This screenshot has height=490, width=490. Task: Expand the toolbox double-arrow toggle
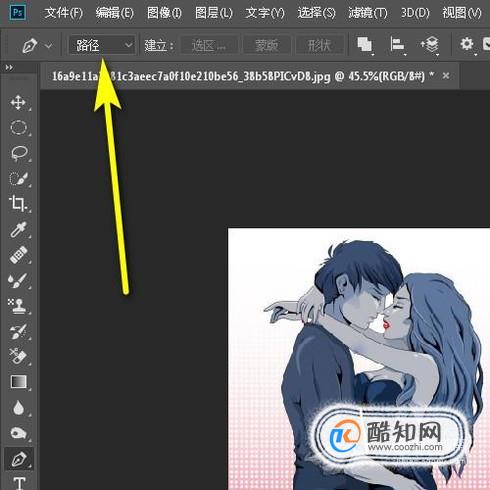pos(9,68)
